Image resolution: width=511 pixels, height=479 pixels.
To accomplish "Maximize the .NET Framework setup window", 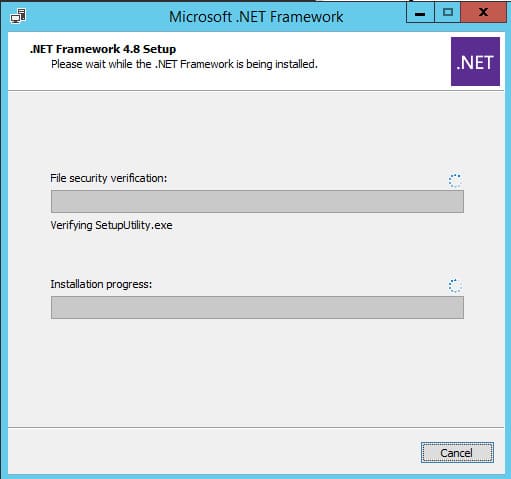I will [x=447, y=13].
